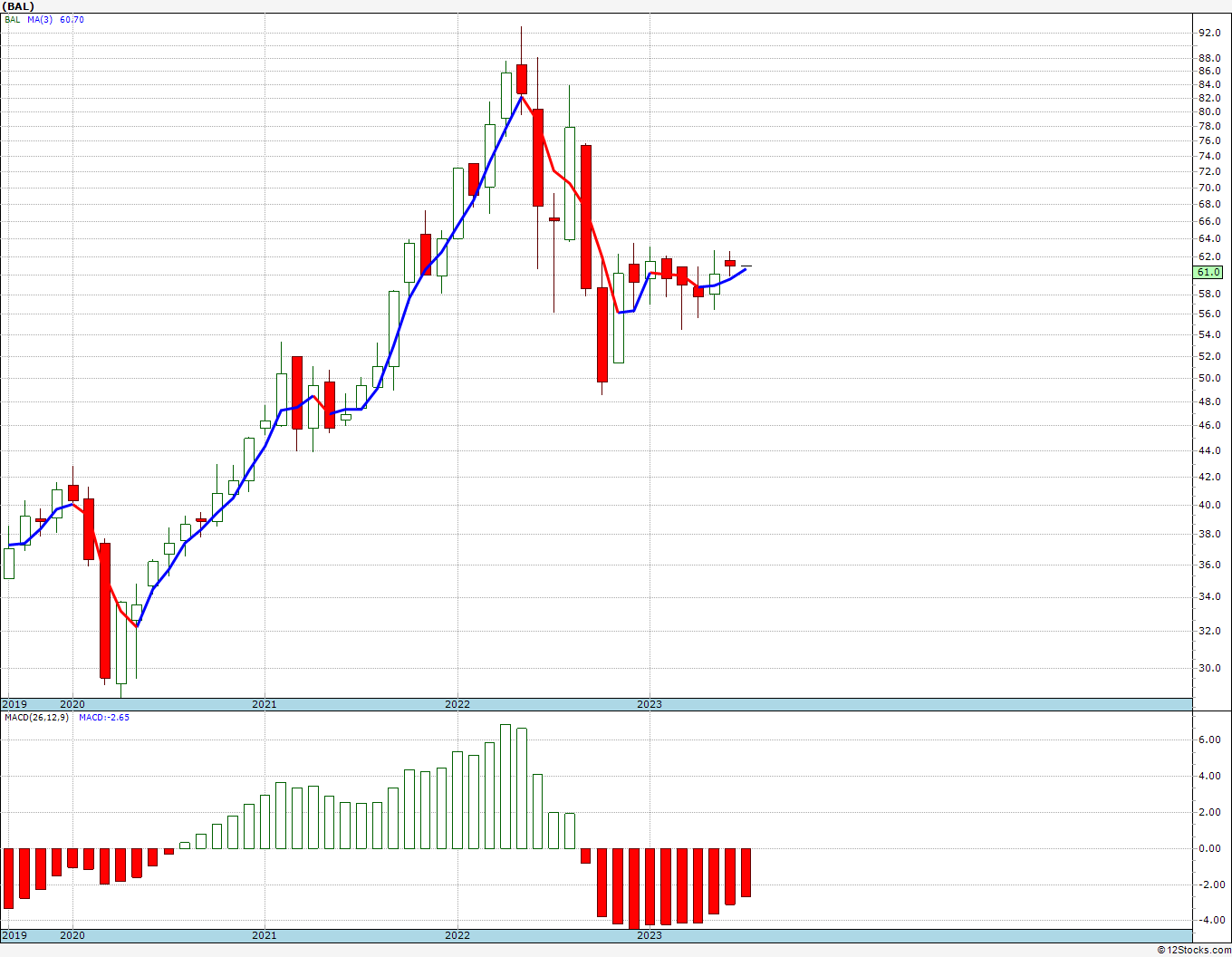Click the 6.00 MACD axis label
Image resolution: width=1232 pixels, height=957 pixels.
tap(1209, 739)
